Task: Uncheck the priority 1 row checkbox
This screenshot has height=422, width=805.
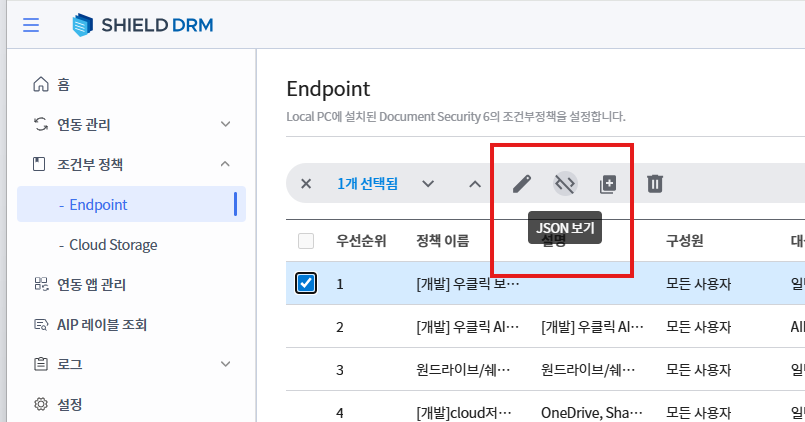Action: click(306, 283)
